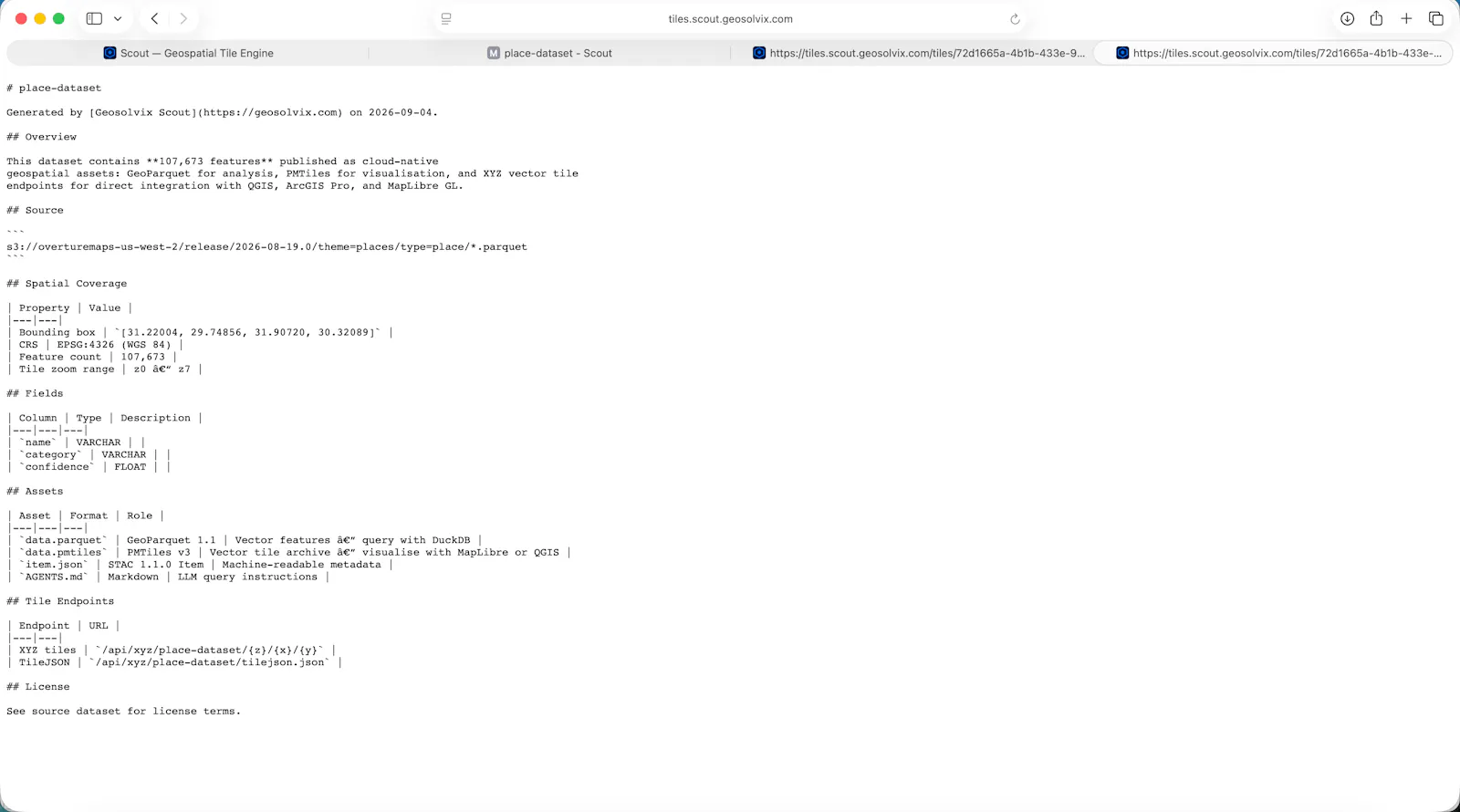The width and height of the screenshot is (1460, 812).
Task: Click the s3://overturemaps-us-west-2 parquet path
Action: click(x=266, y=247)
